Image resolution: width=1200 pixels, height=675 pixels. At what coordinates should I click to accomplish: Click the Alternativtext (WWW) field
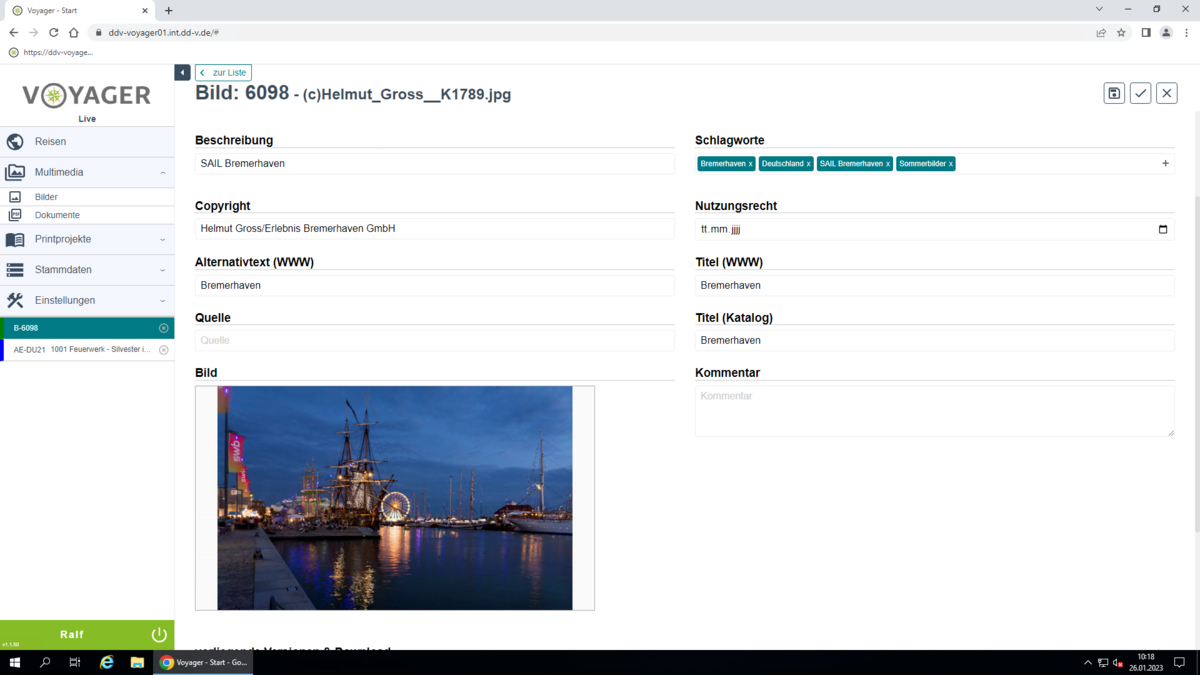(435, 285)
